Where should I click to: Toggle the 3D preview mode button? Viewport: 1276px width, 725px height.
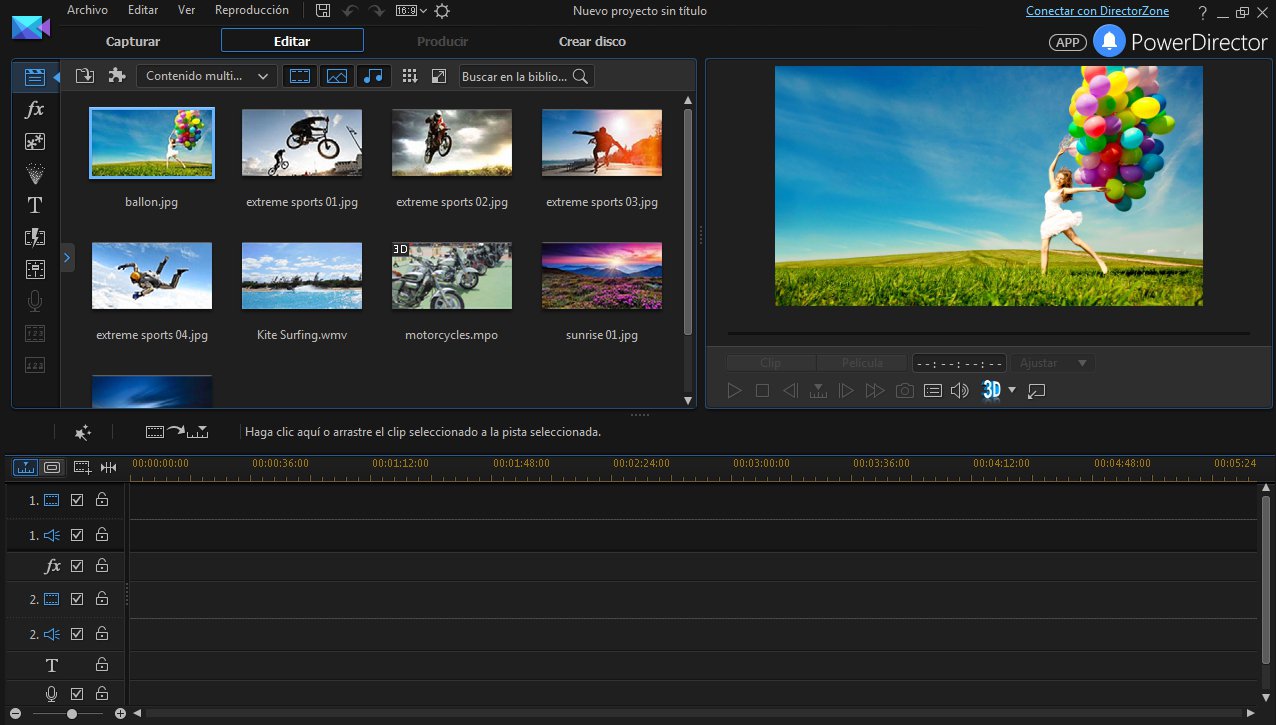coord(992,390)
